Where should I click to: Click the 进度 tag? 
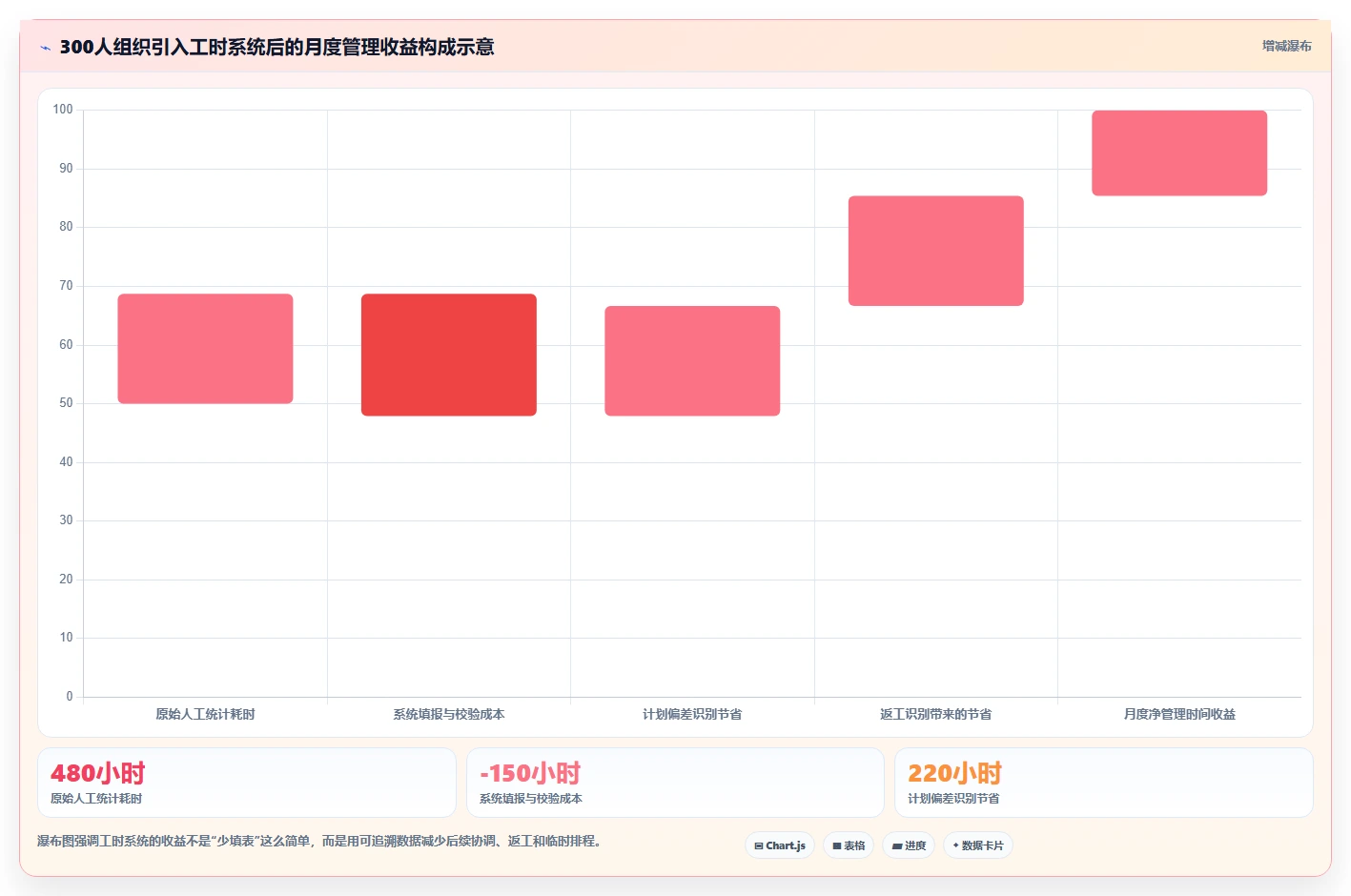coord(909,845)
